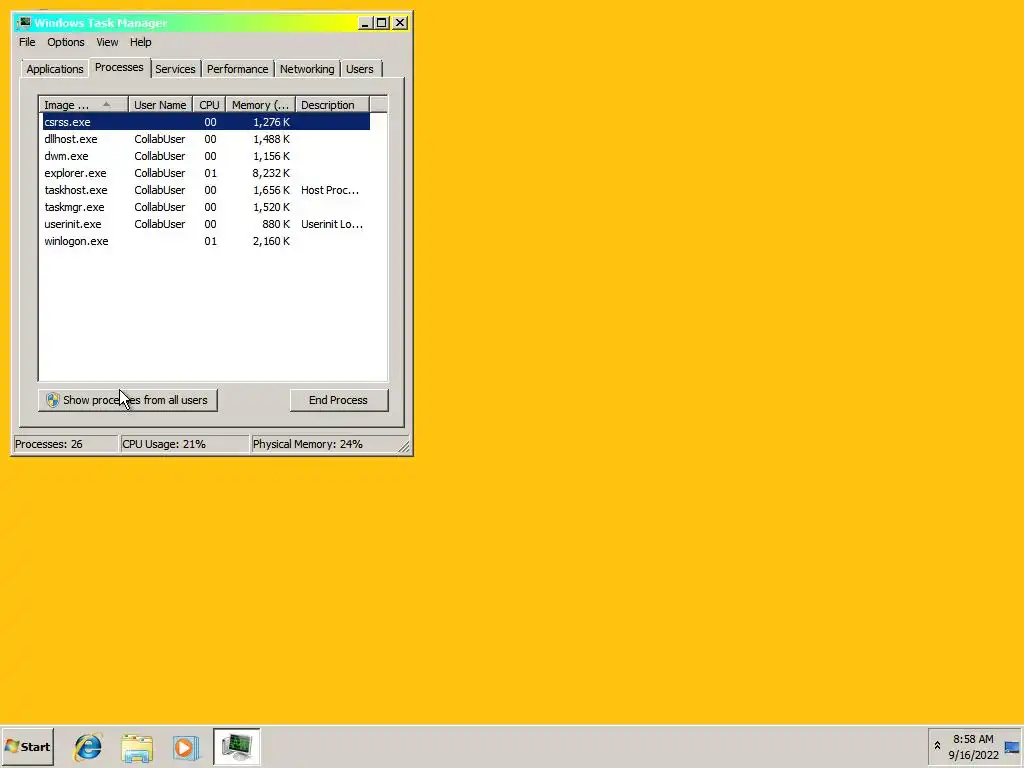Image resolution: width=1024 pixels, height=768 pixels.
Task: Show hidden icons arrow in system tray
Action: coord(937,746)
